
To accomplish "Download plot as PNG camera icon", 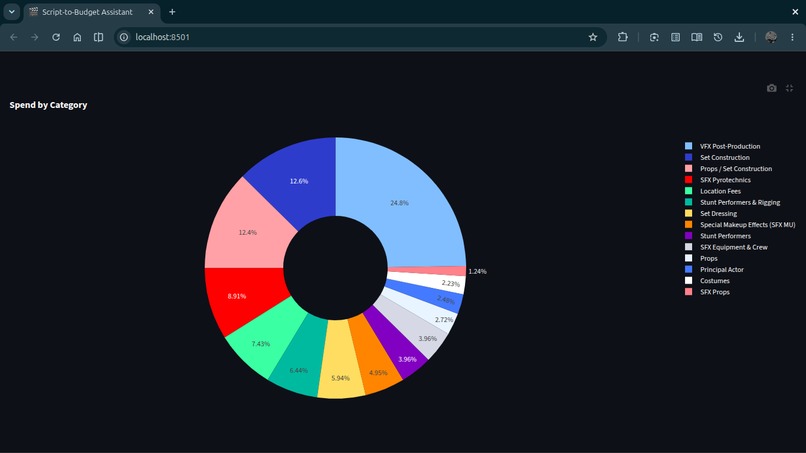I will coord(772,88).
